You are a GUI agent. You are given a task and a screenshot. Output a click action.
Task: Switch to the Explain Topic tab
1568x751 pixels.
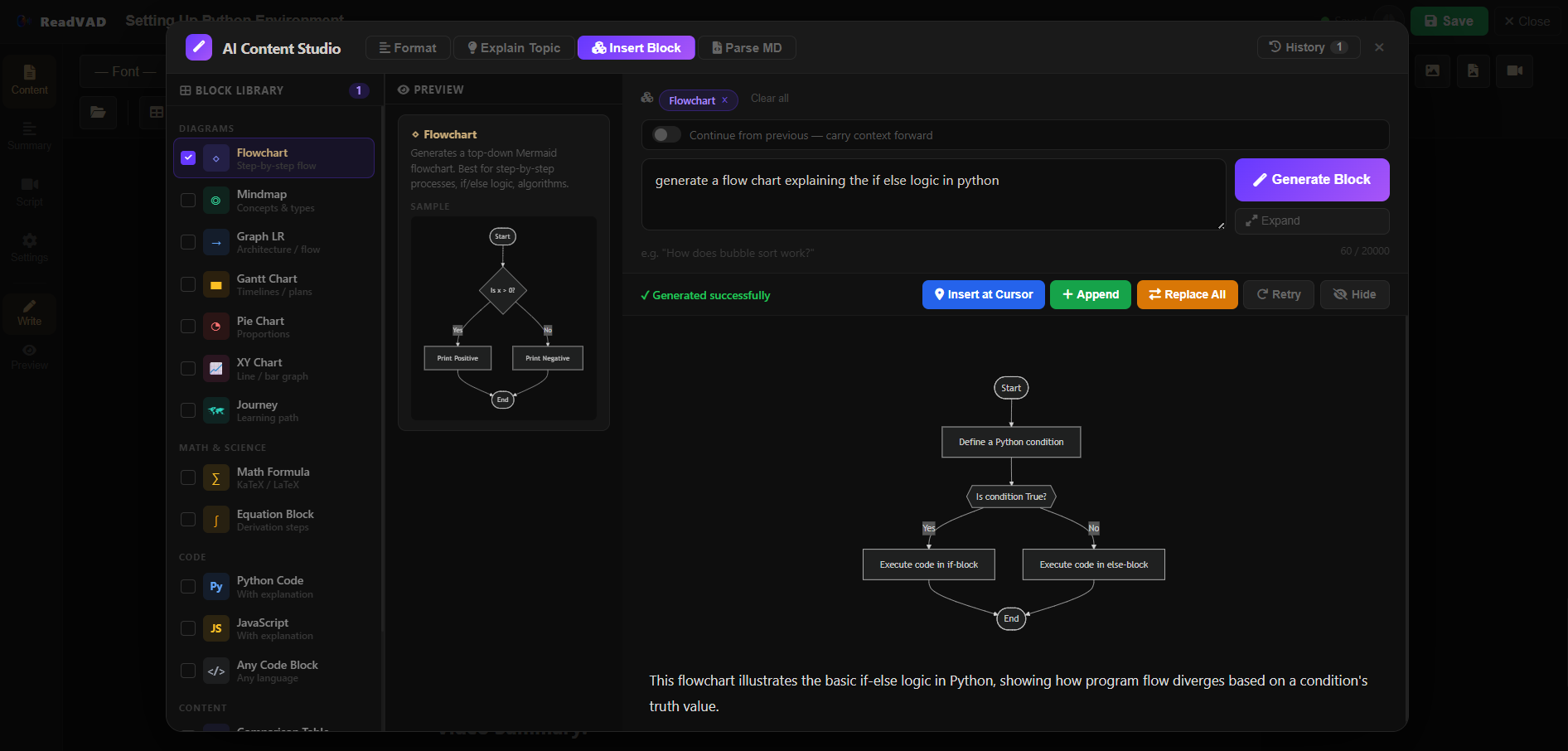(x=514, y=48)
